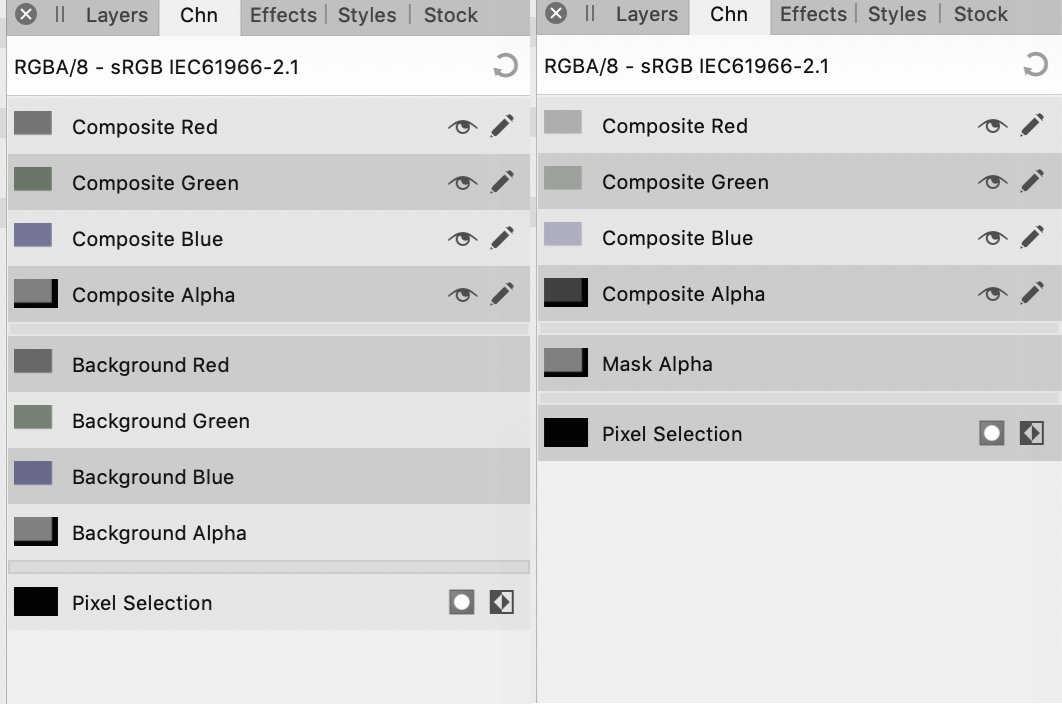Open Stock tab in left panel
1062x704 pixels.
tap(450, 15)
